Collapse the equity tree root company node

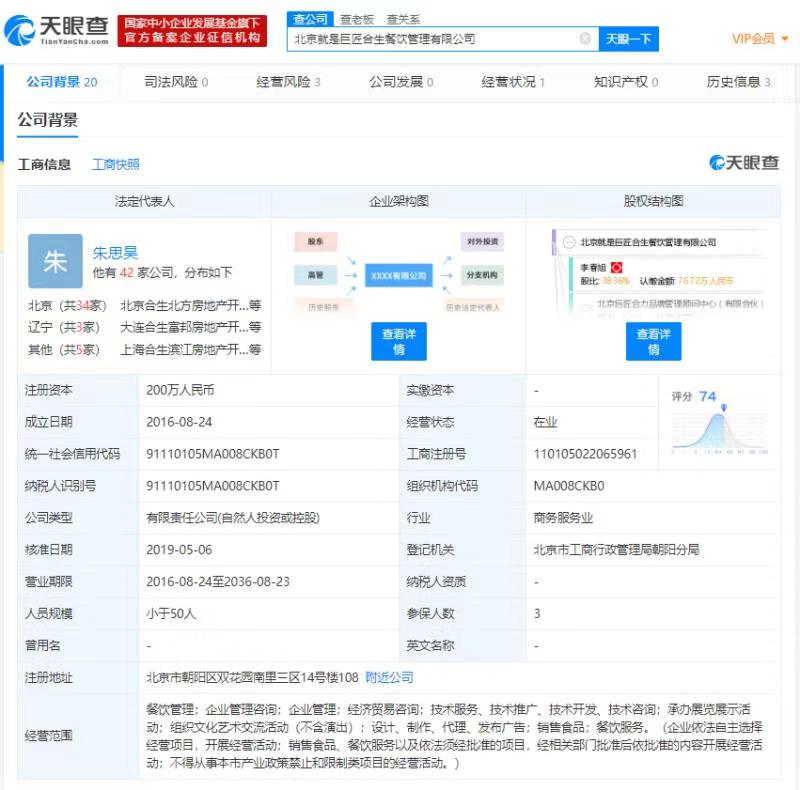click(x=569, y=242)
